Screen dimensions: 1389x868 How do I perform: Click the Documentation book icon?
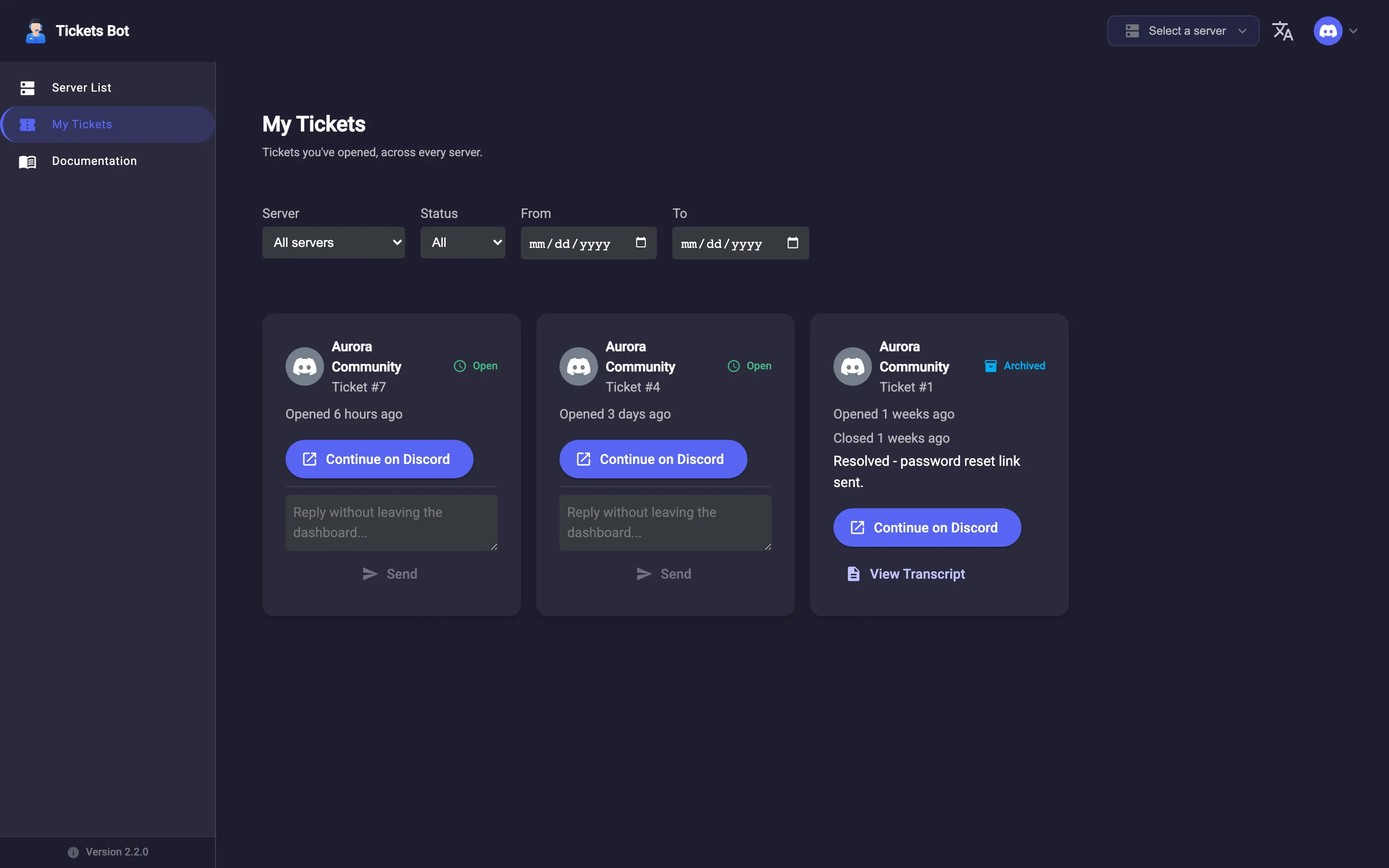click(x=27, y=162)
